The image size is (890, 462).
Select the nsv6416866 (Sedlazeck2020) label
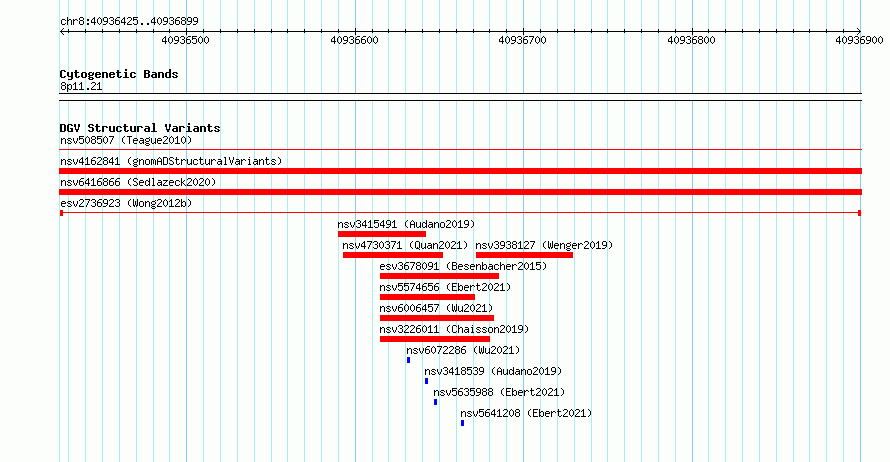[138, 182]
